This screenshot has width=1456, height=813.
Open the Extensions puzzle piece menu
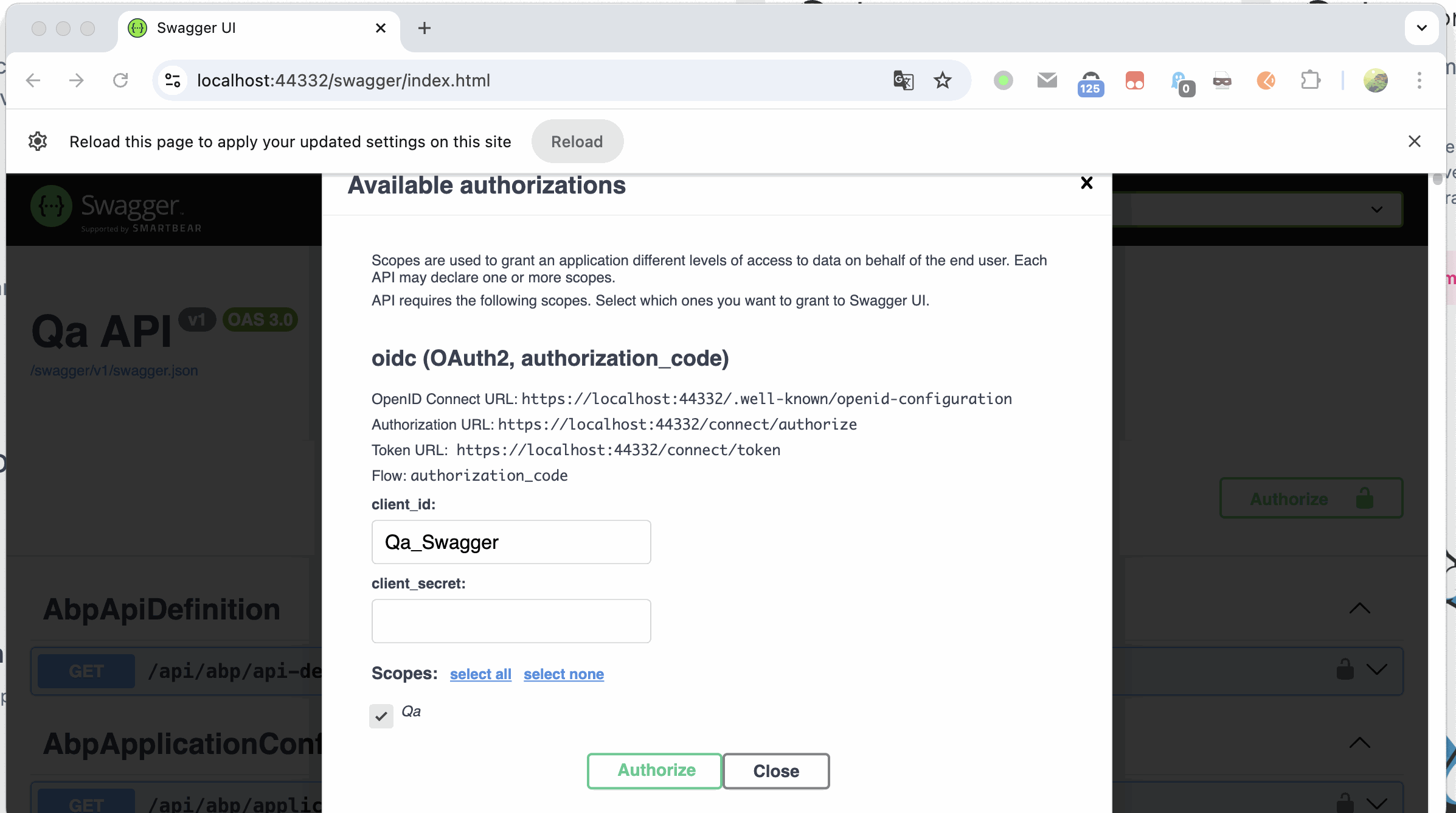[x=1310, y=80]
